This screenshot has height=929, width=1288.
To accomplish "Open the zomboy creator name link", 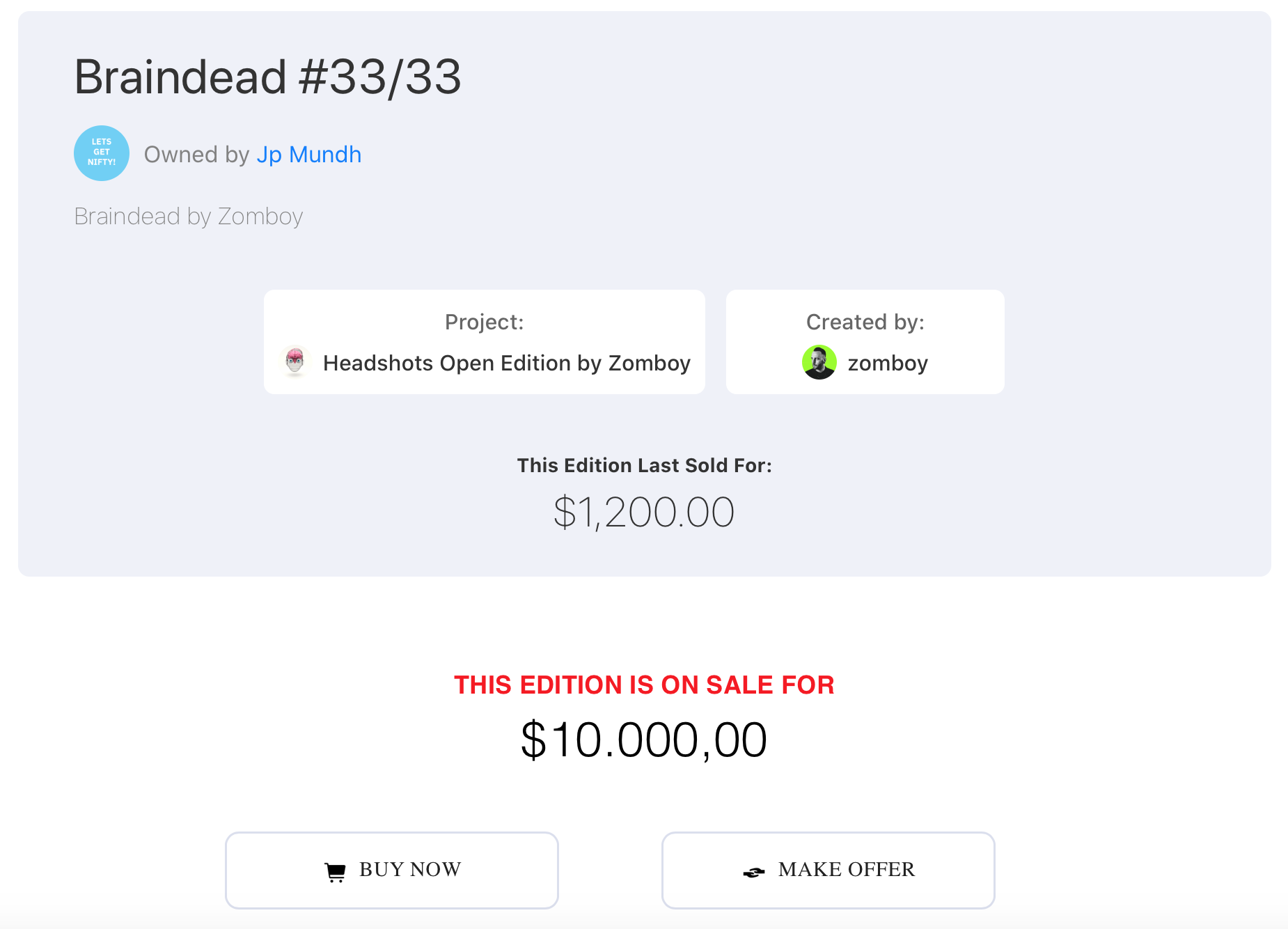I will pyautogui.click(x=888, y=363).
